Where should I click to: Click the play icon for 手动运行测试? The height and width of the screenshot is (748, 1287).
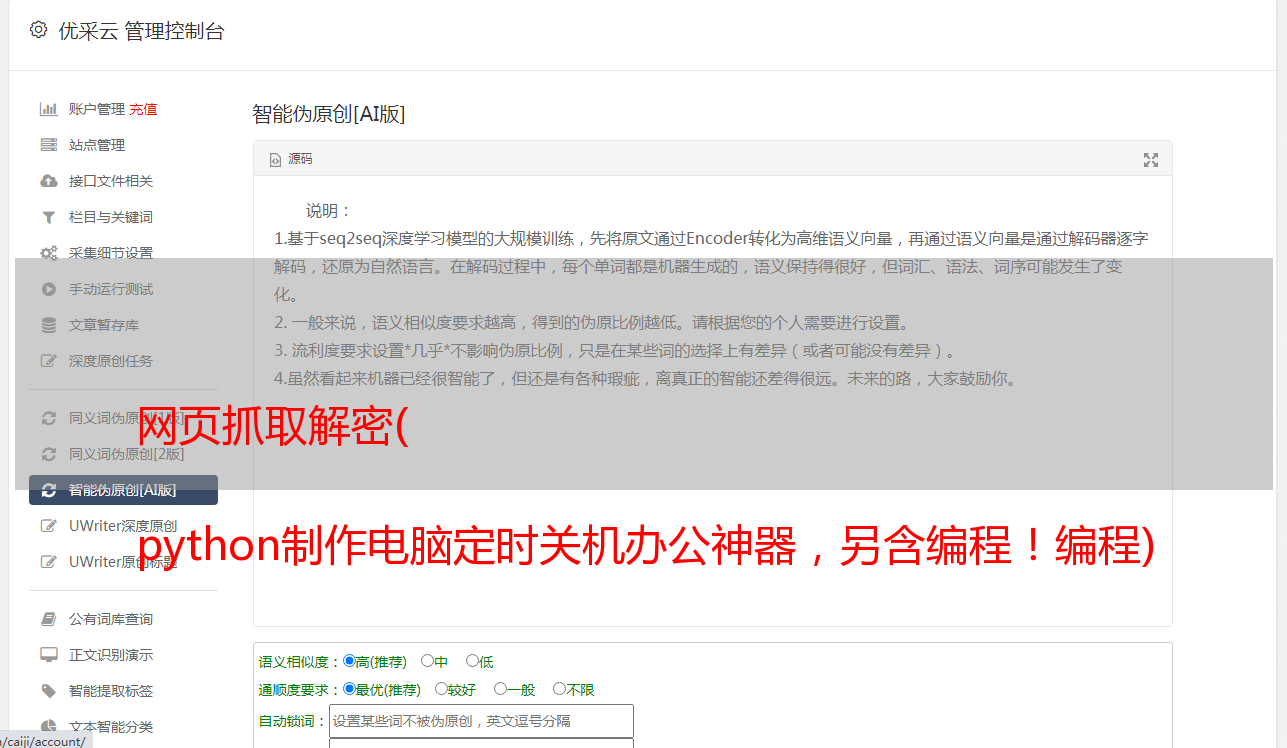pyautogui.click(x=48, y=289)
